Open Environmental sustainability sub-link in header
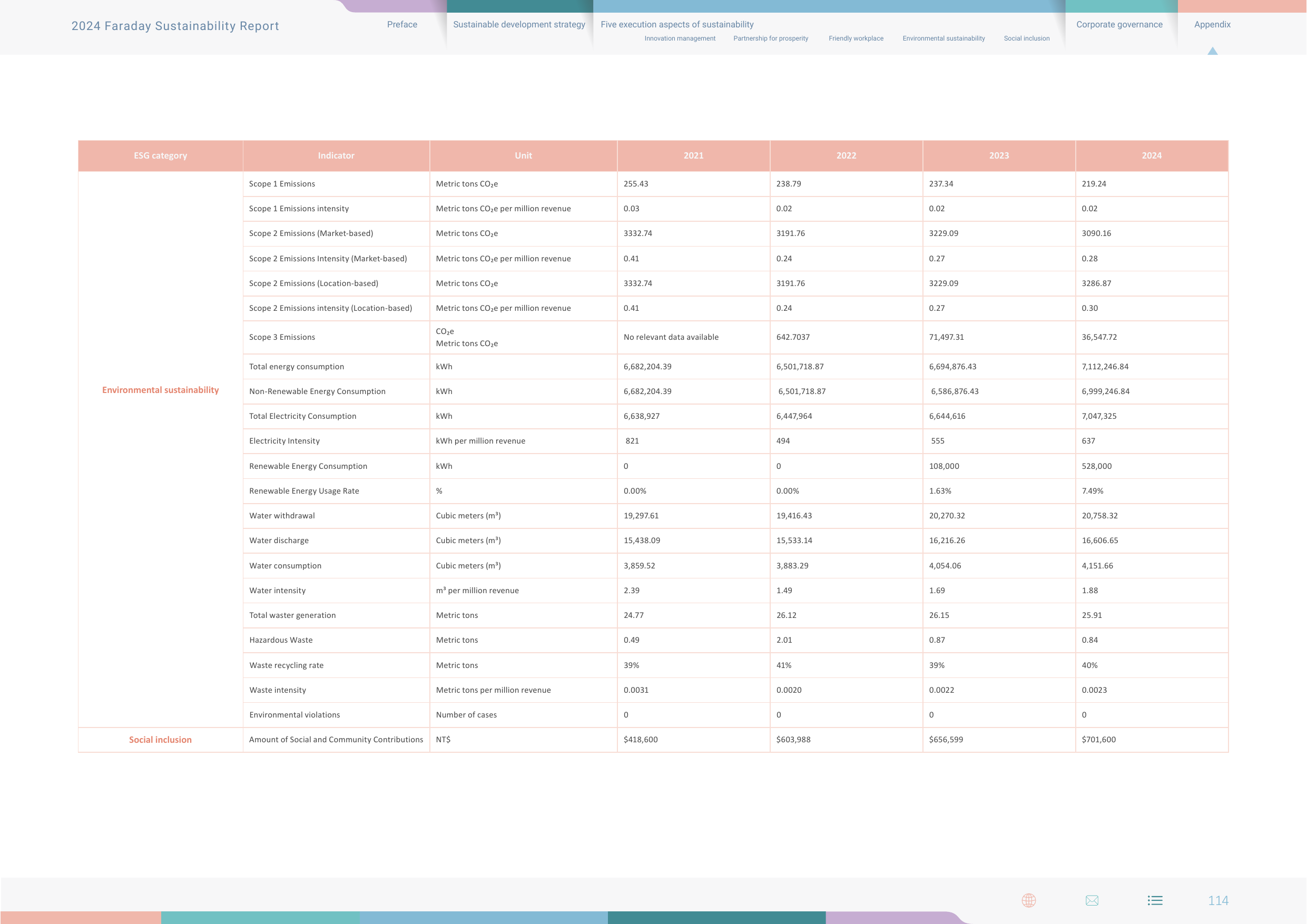 [x=944, y=38]
